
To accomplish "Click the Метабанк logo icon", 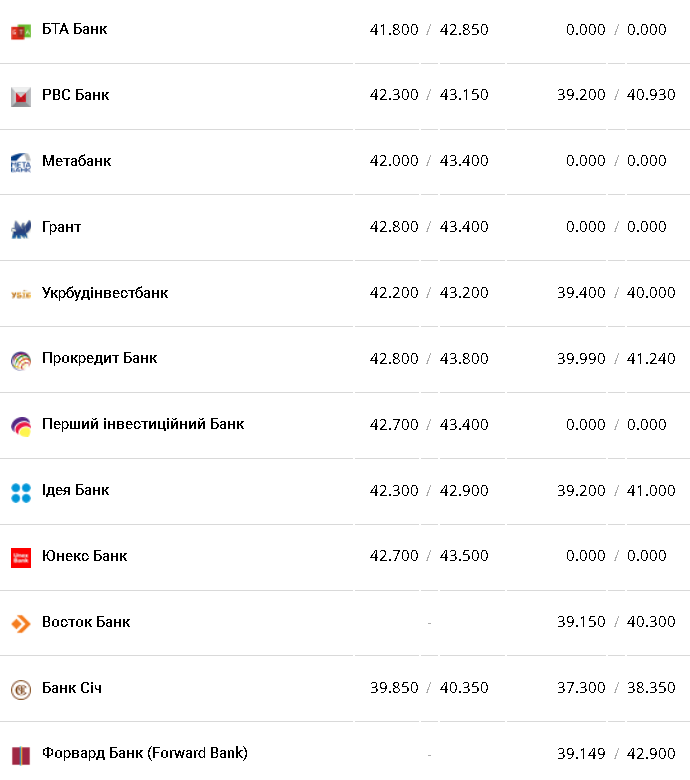I will pyautogui.click(x=21, y=163).
